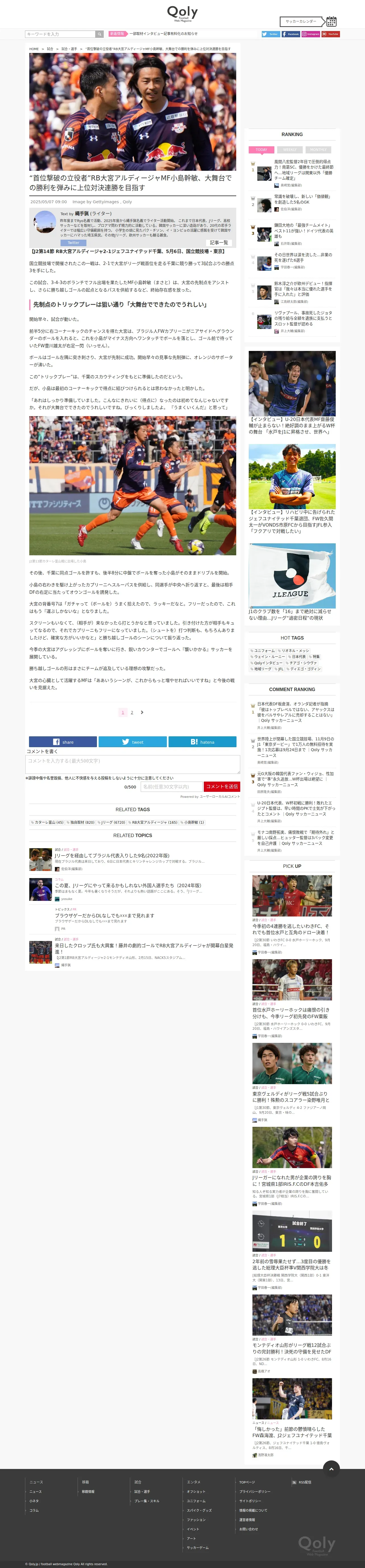Click the RB大宮アルディージャ (165) related tag
Viewport: 365px width, 1568px height.
[153, 822]
